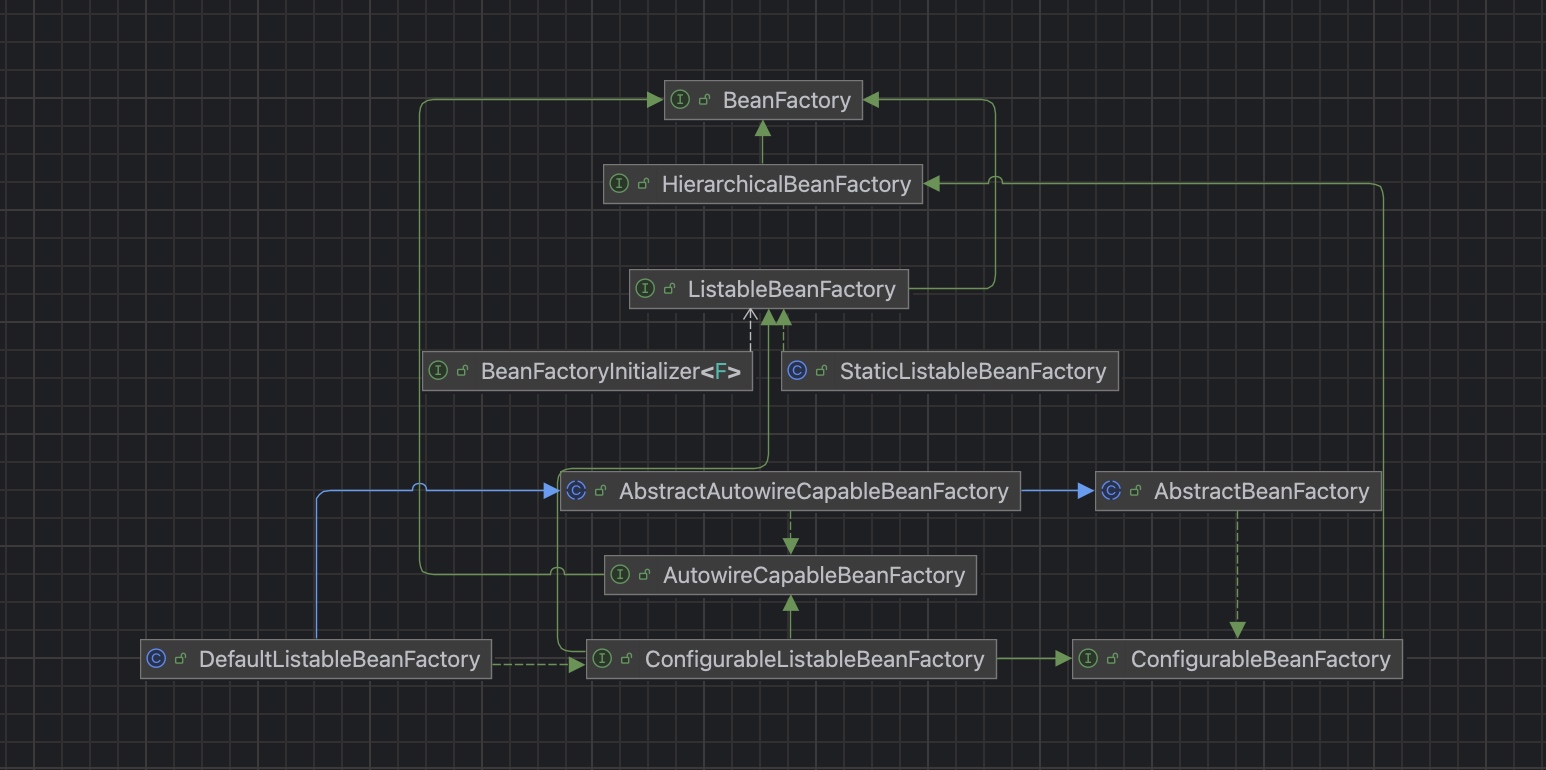Select the interface icon of HierarchicalBeanFactory
This screenshot has height=770, width=1546.
[621, 183]
